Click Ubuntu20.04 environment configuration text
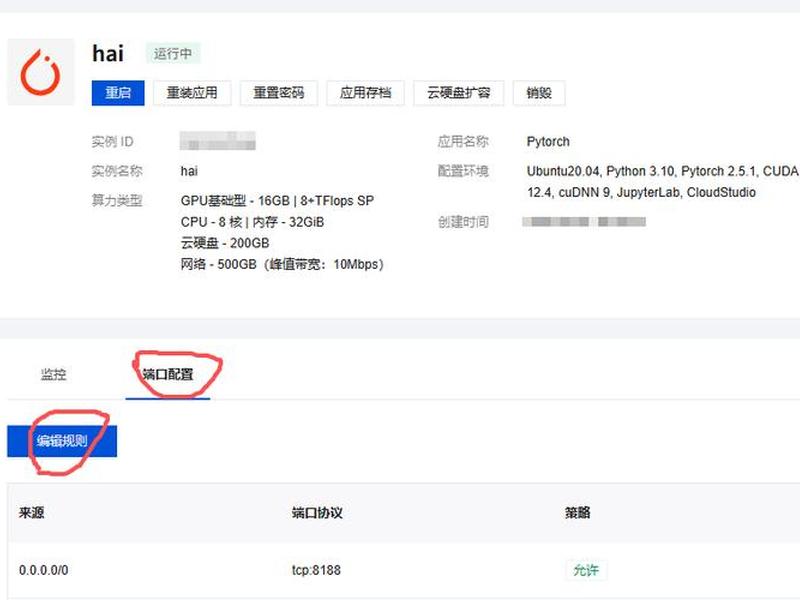 click(662, 182)
